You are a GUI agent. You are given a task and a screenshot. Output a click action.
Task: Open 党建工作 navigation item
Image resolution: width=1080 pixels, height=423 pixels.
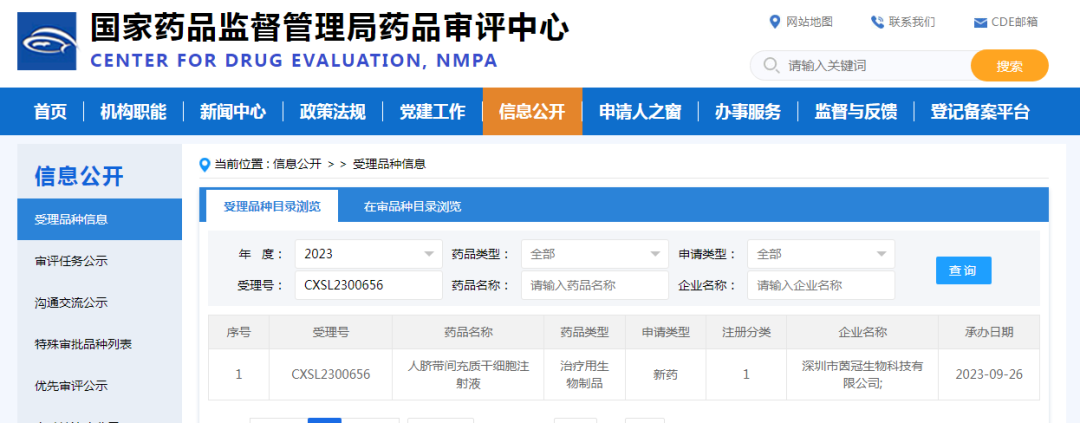point(433,112)
